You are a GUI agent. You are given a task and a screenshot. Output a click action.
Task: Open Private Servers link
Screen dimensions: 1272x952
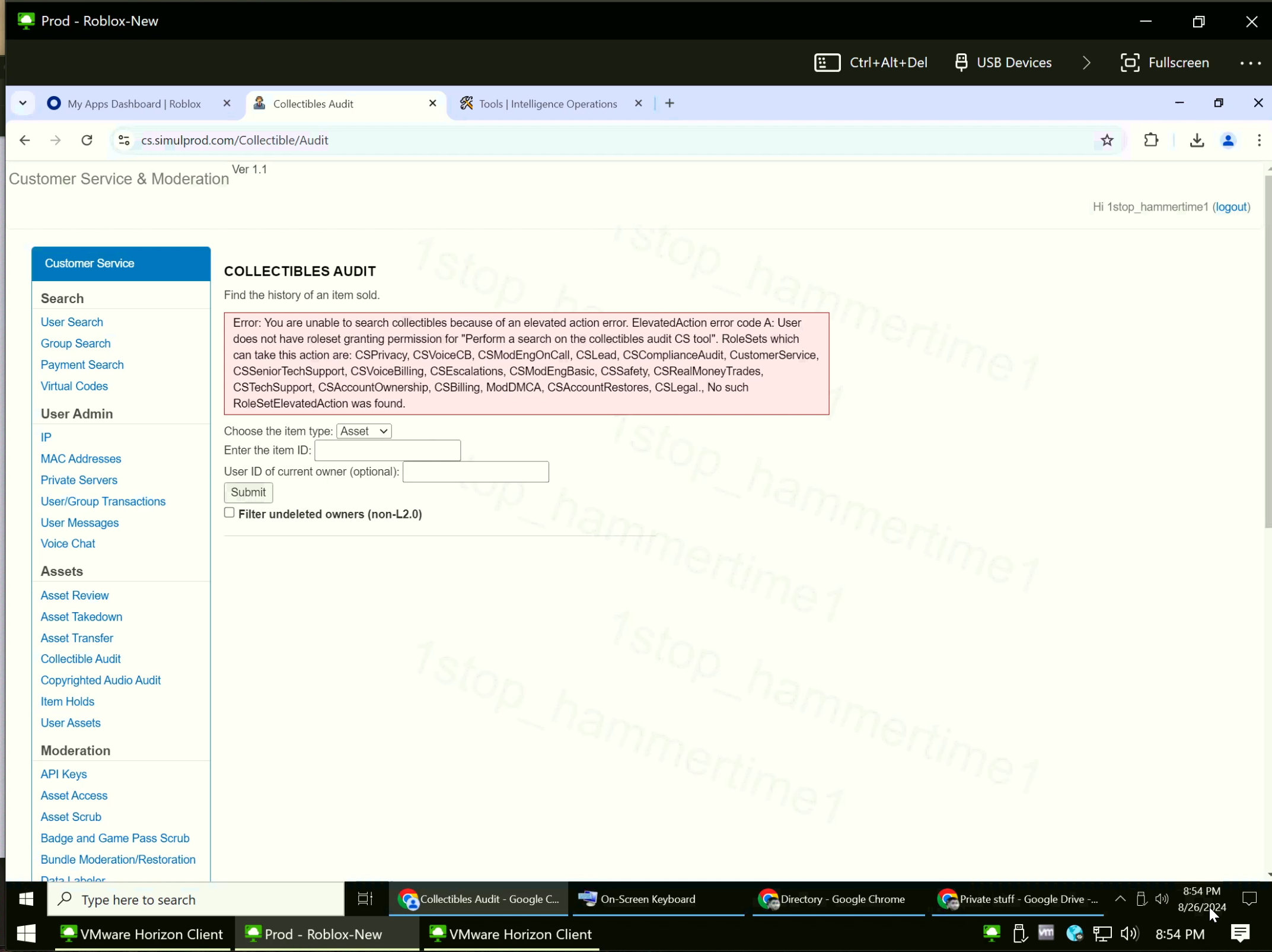tap(79, 480)
